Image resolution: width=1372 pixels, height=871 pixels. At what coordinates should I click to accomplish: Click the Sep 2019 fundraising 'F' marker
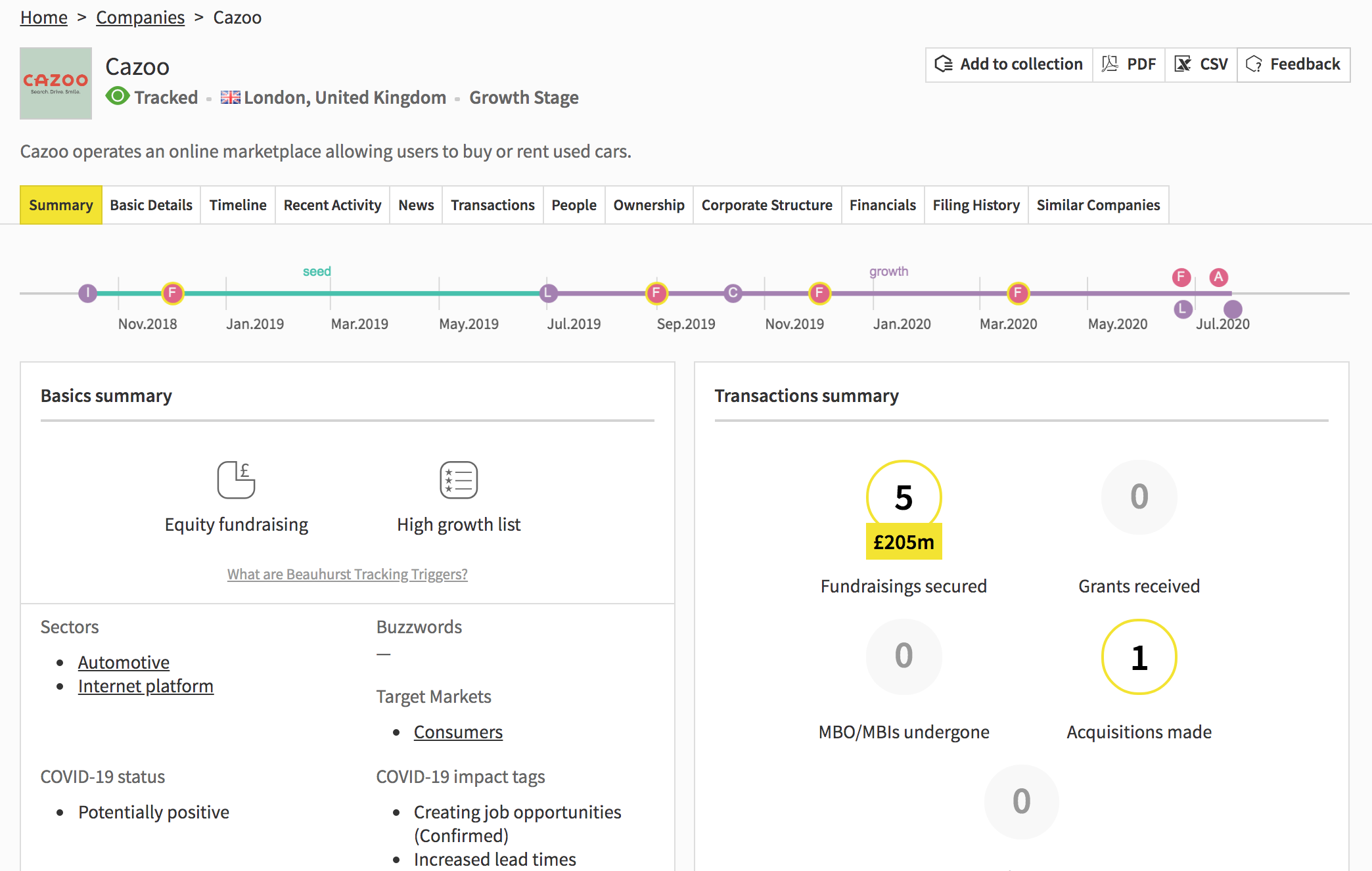[656, 293]
